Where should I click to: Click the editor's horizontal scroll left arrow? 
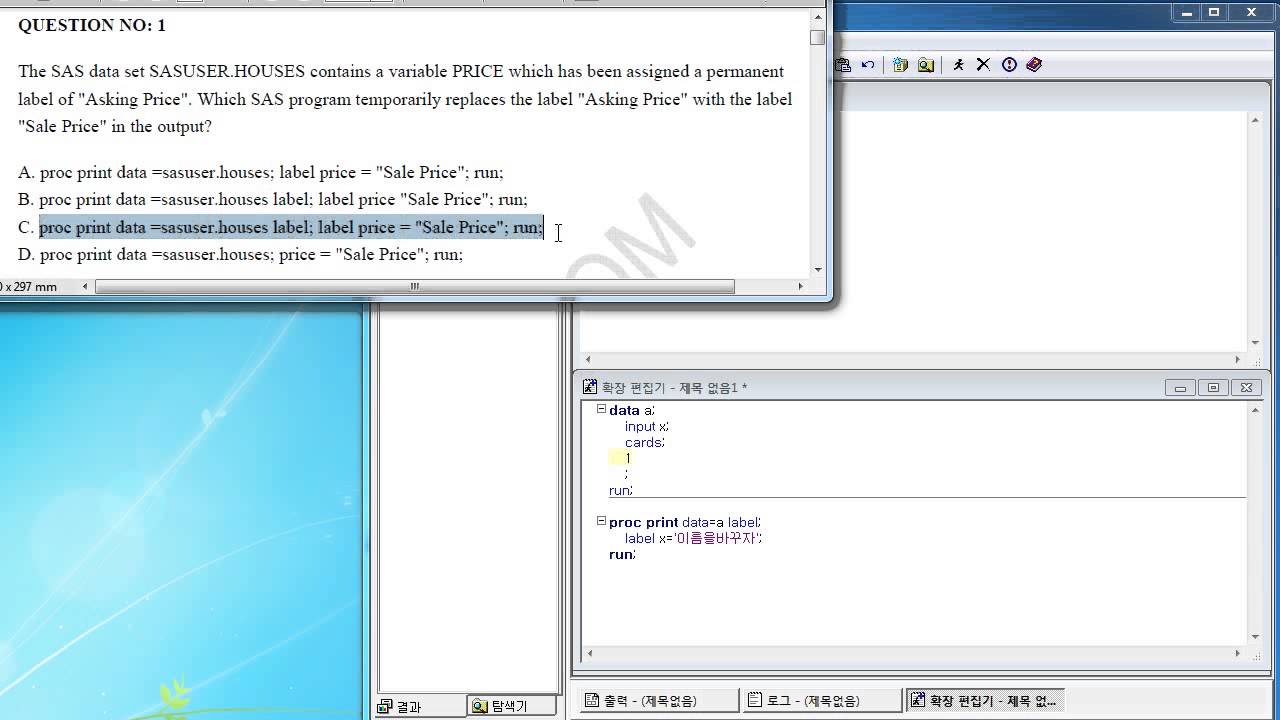click(x=588, y=654)
